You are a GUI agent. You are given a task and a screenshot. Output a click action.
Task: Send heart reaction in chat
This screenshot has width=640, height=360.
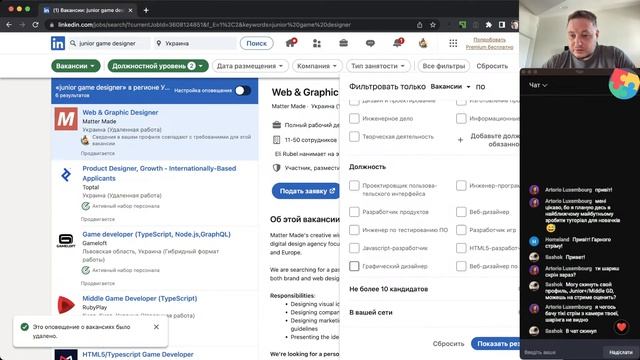622,327
